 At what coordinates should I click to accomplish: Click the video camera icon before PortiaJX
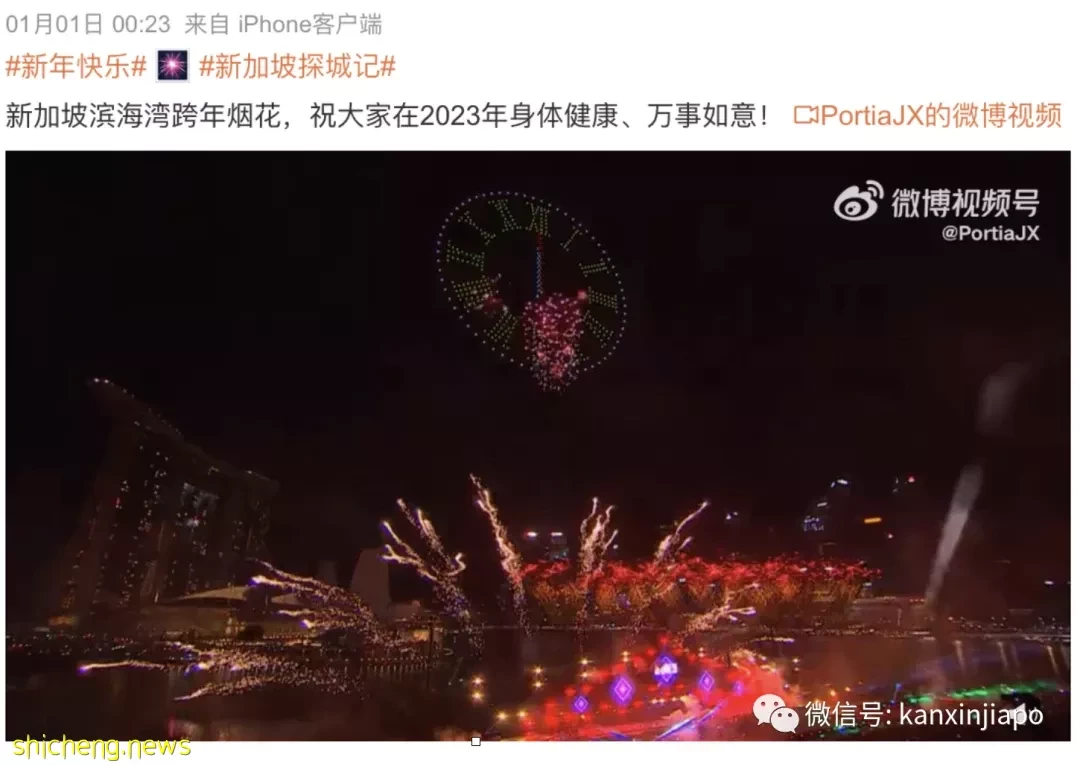point(805,115)
